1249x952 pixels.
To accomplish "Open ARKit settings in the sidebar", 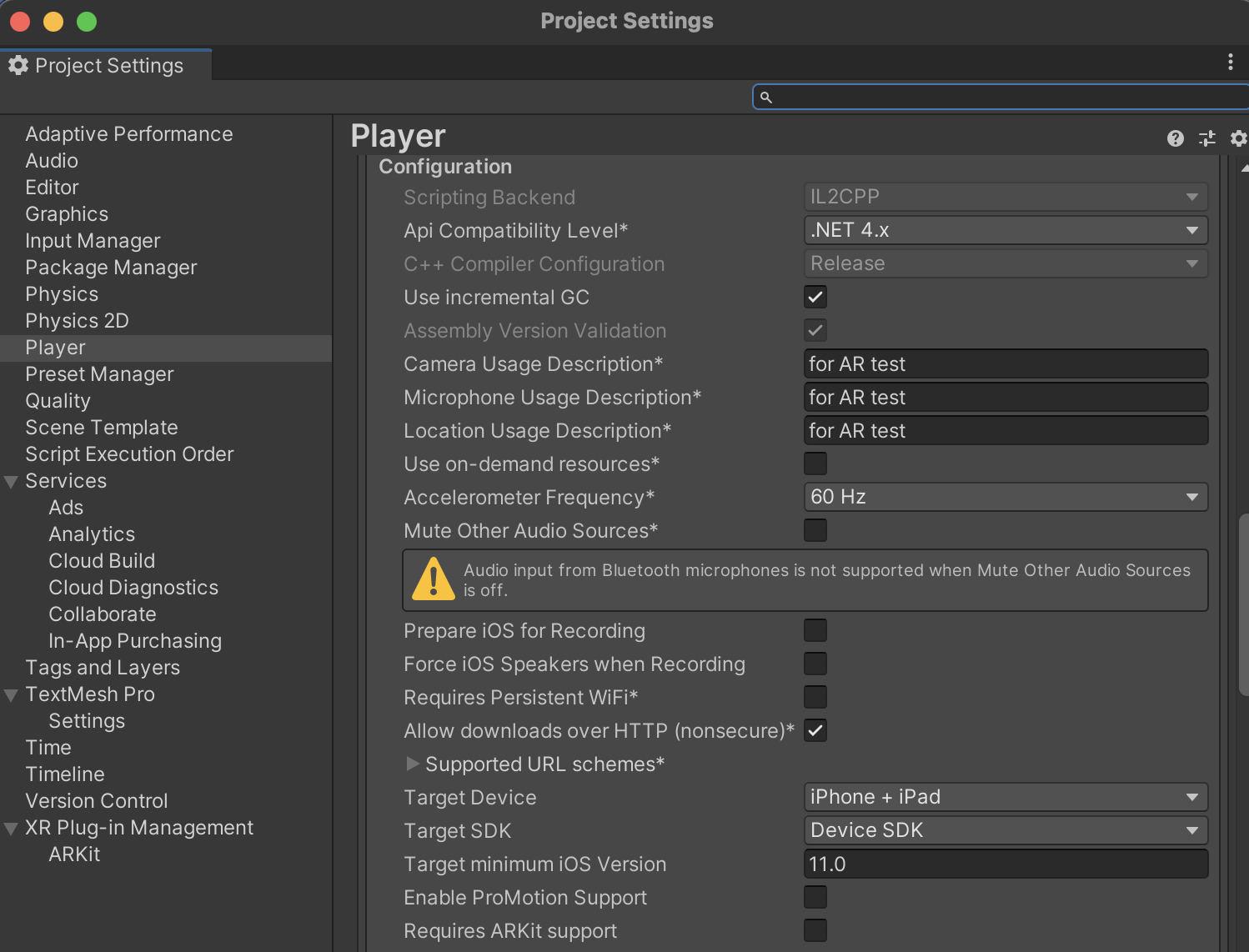I will pos(74,854).
